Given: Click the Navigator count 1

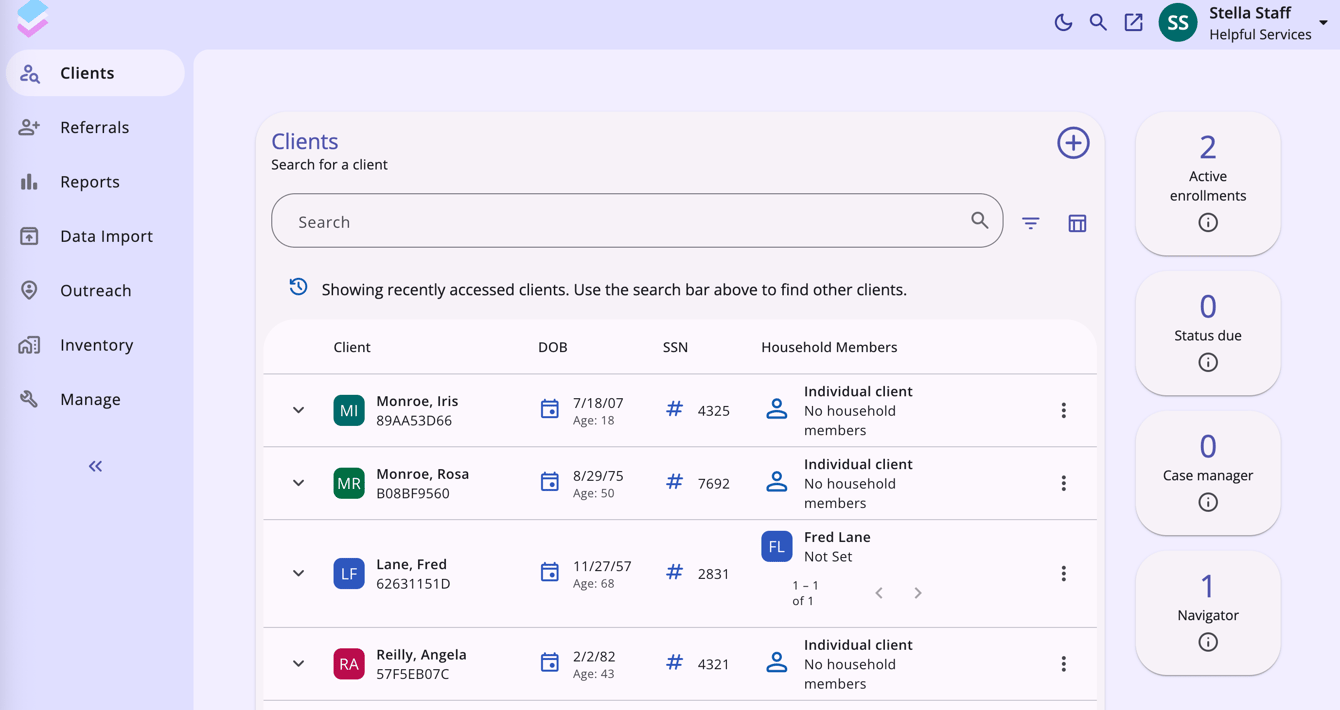Looking at the screenshot, I should click(x=1208, y=586).
